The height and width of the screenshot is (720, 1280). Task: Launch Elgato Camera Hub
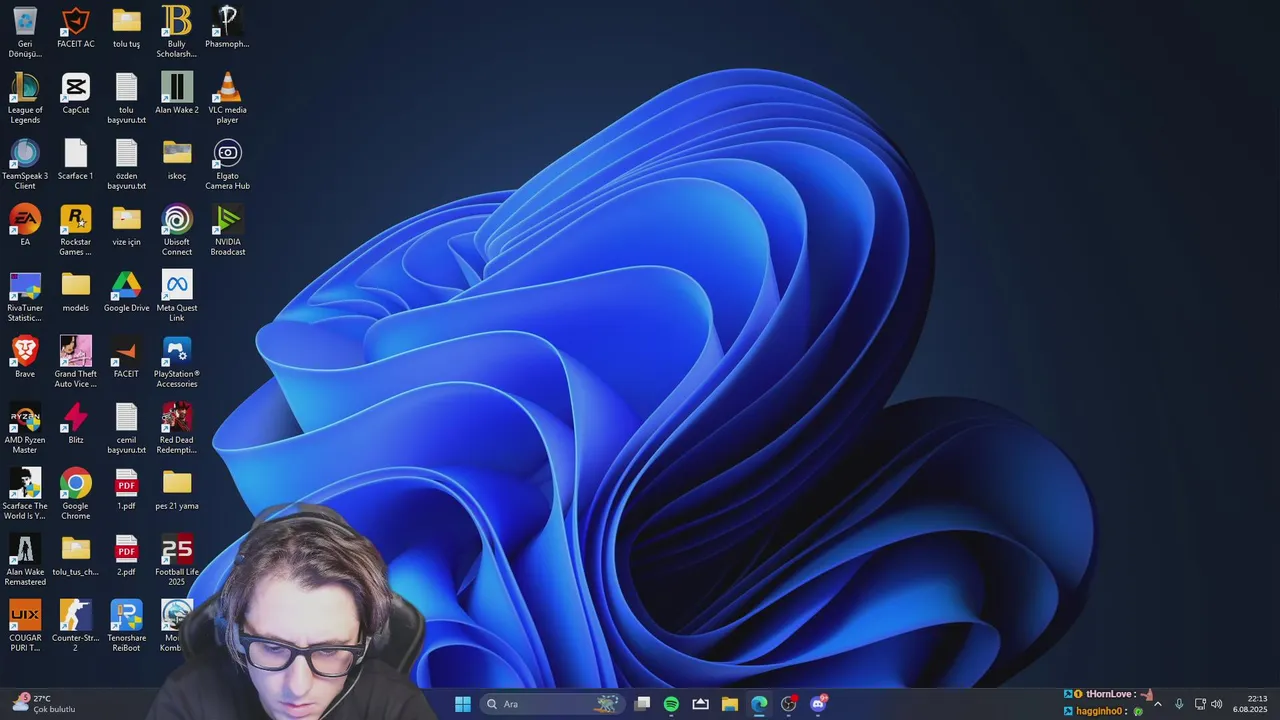pyautogui.click(x=227, y=163)
